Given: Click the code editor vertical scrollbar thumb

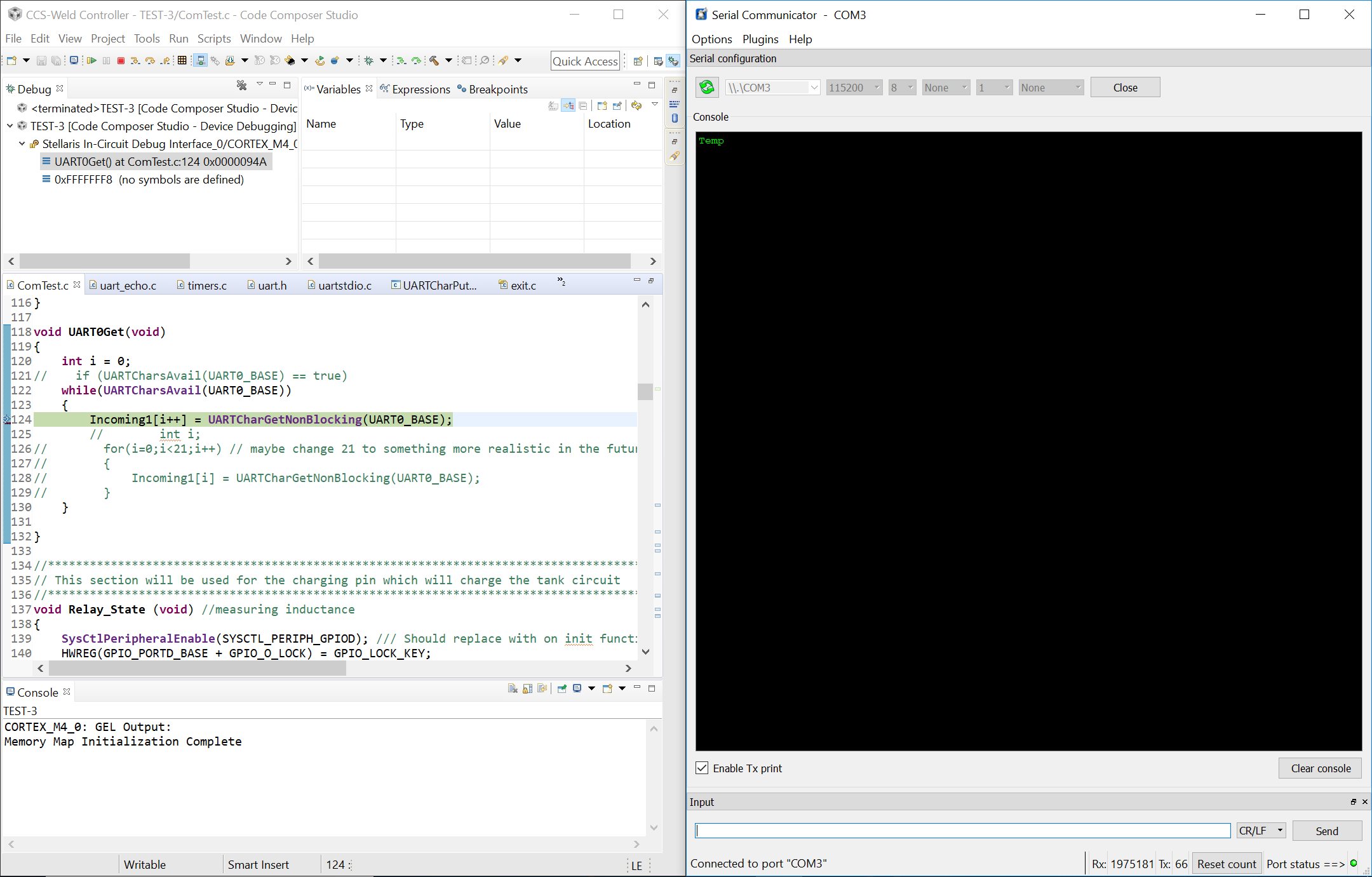Looking at the screenshot, I should [645, 391].
